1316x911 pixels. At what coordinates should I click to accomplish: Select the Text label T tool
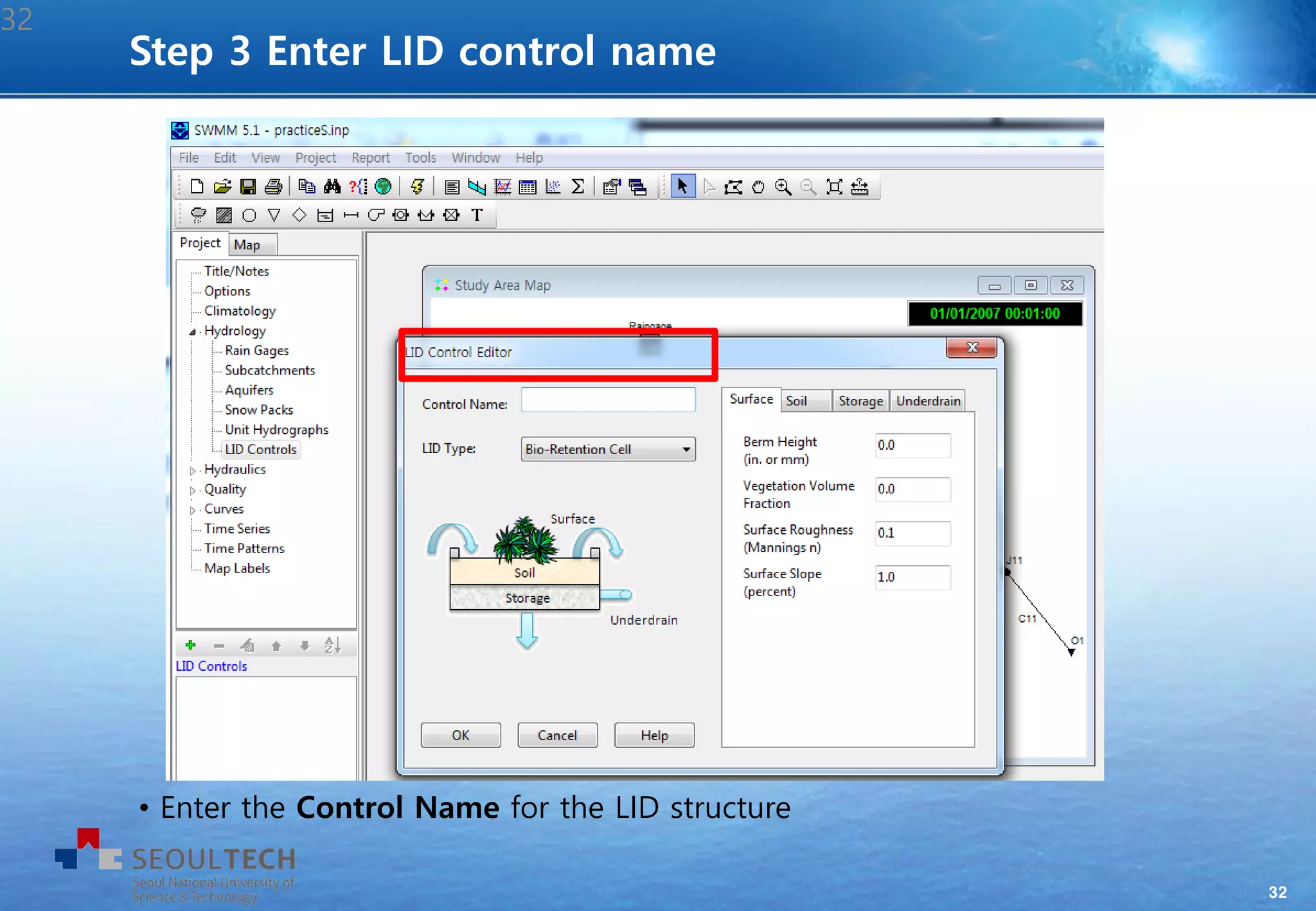(477, 215)
